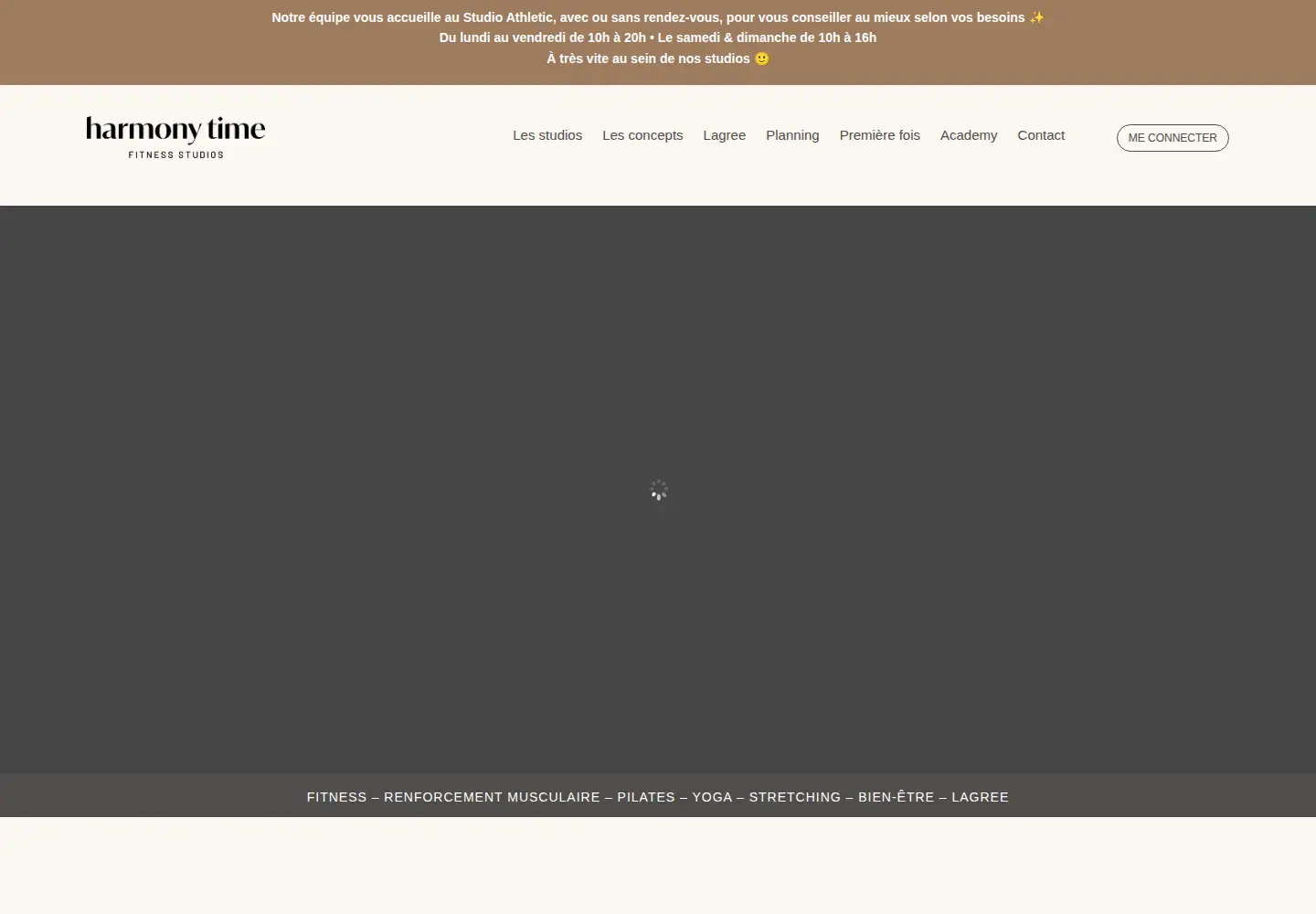Click the ME CONNECTER button
The width and height of the screenshot is (1316, 914).
[x=1173, y=138]
